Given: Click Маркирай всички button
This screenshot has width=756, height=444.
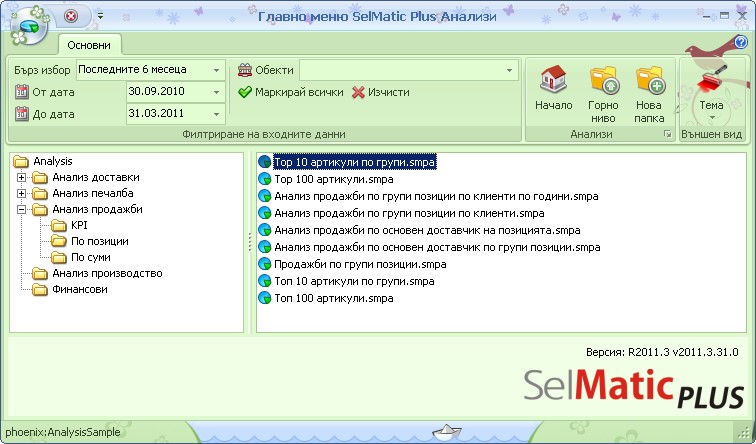Looking at the screenshot, I should [291, 92].
